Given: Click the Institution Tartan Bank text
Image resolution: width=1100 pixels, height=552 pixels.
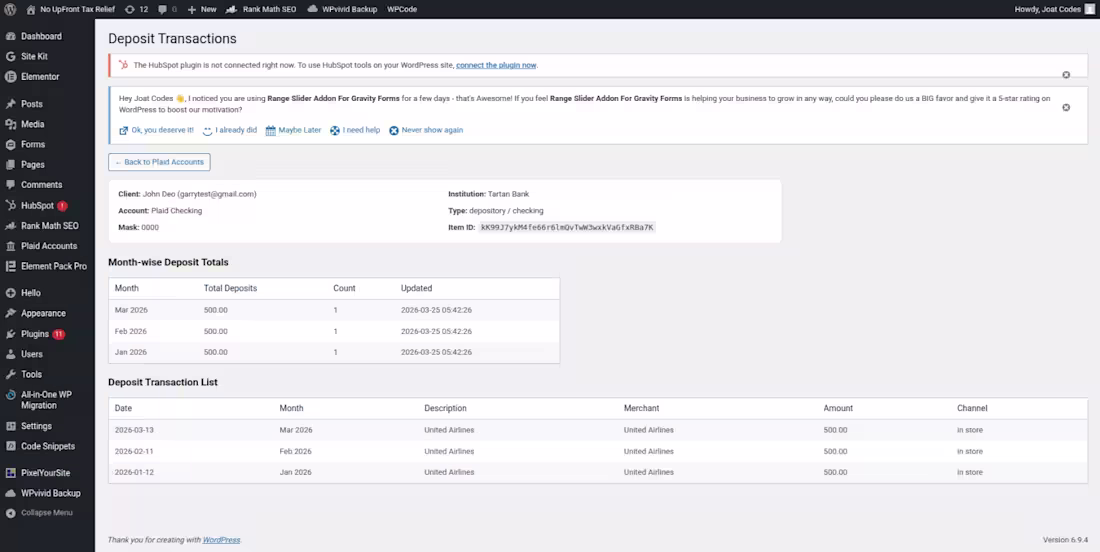Looking at the screenshot, I should 488,194.
